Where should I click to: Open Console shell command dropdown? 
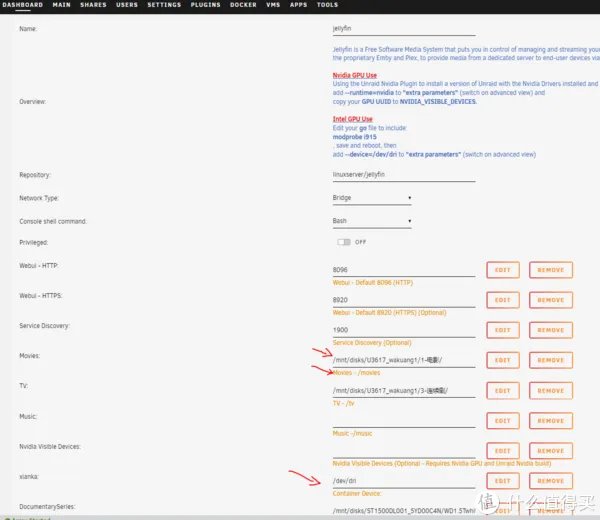372,221
